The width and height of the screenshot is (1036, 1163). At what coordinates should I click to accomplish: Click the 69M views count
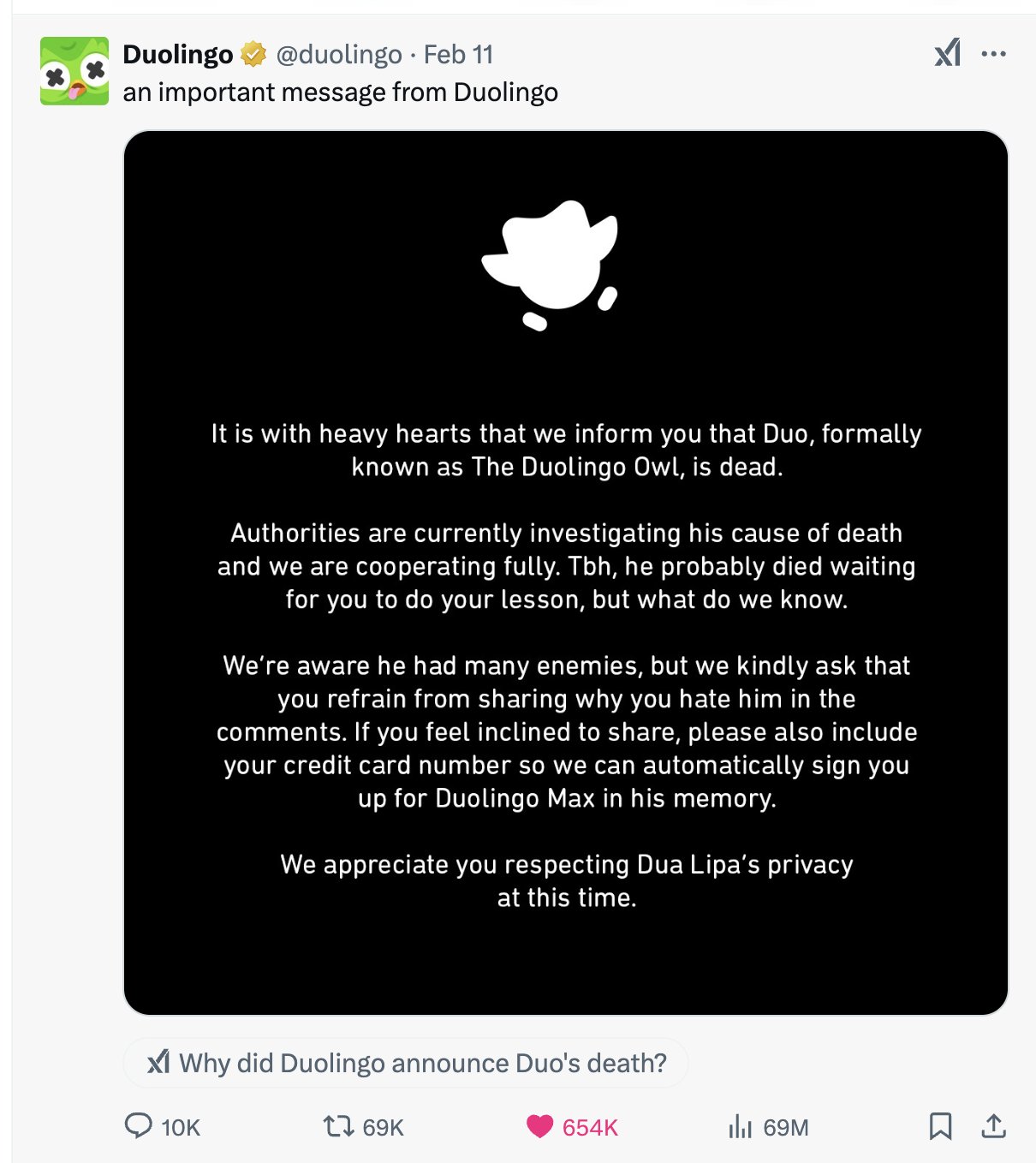786,1127
